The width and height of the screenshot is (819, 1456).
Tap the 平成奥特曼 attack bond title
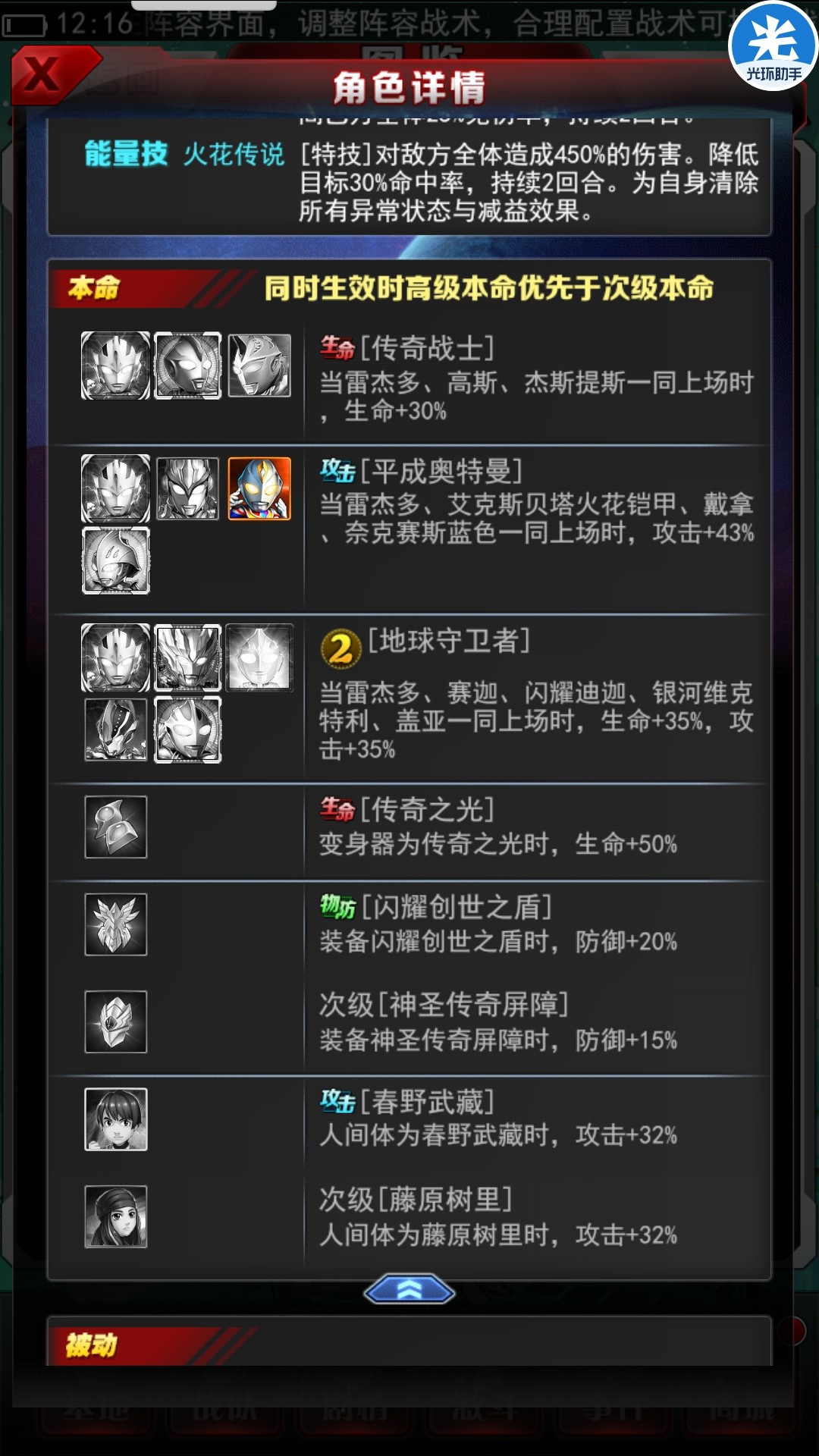click(x=441, y=471)
